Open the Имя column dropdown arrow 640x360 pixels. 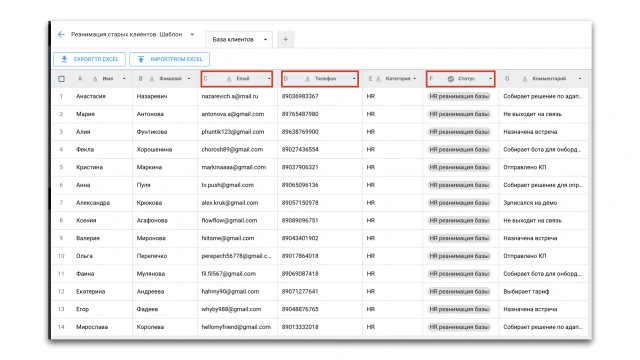click(x=124, y=79)
